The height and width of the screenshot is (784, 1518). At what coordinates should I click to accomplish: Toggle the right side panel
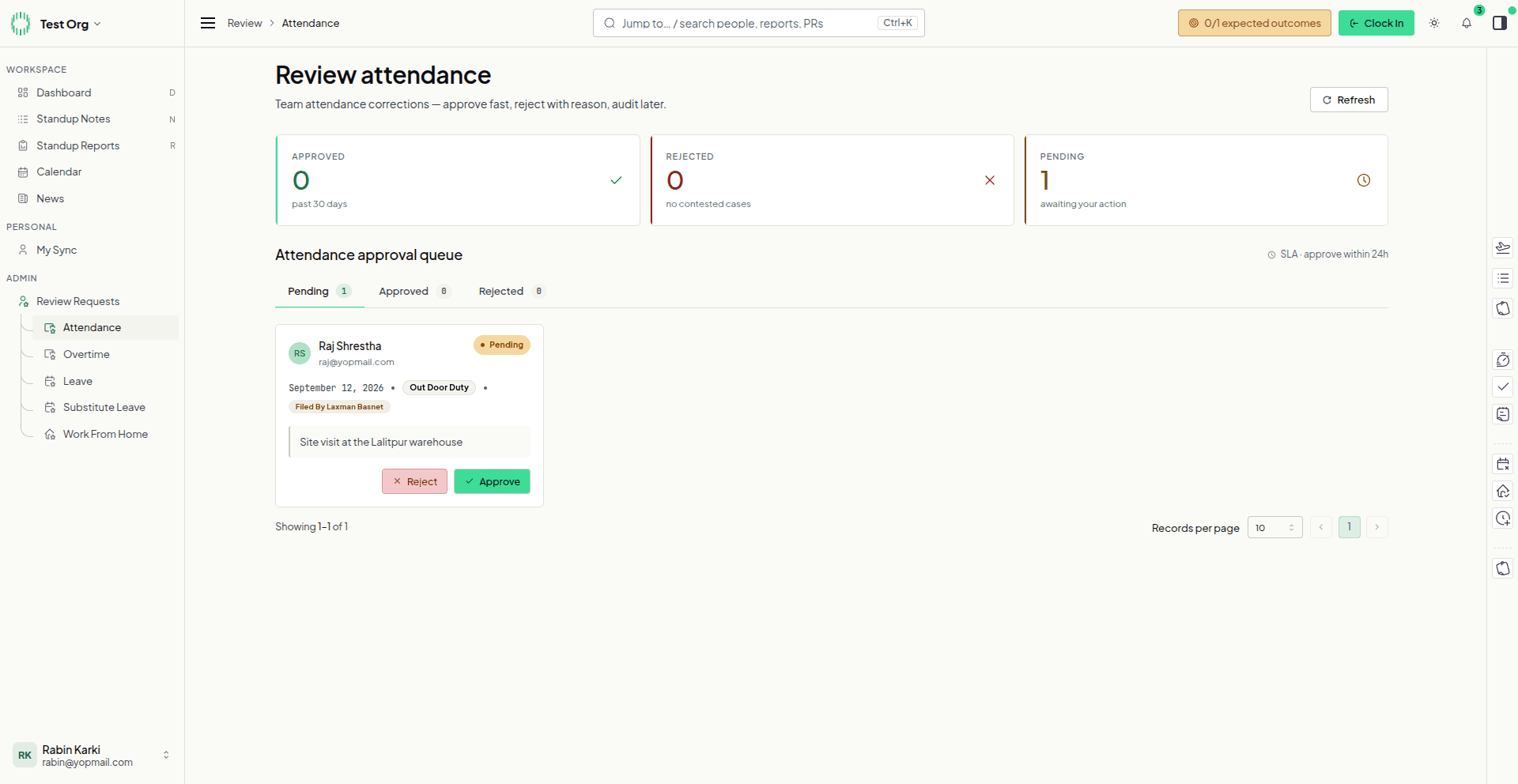tap(1499, 23)
